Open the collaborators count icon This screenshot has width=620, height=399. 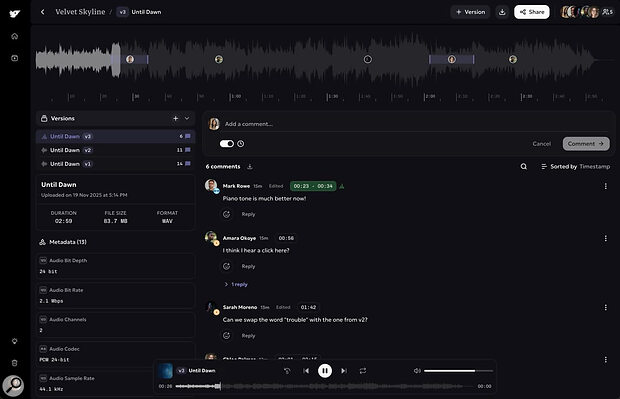point(607,12)
